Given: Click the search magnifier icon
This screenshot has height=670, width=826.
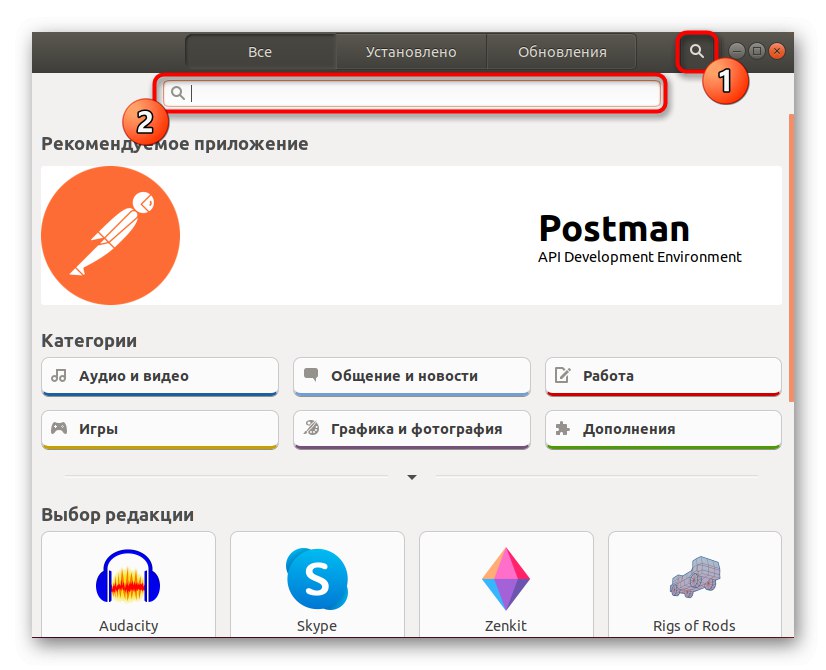Looking at the screenshot, I should pyautogui.click(x=697, y=48).
